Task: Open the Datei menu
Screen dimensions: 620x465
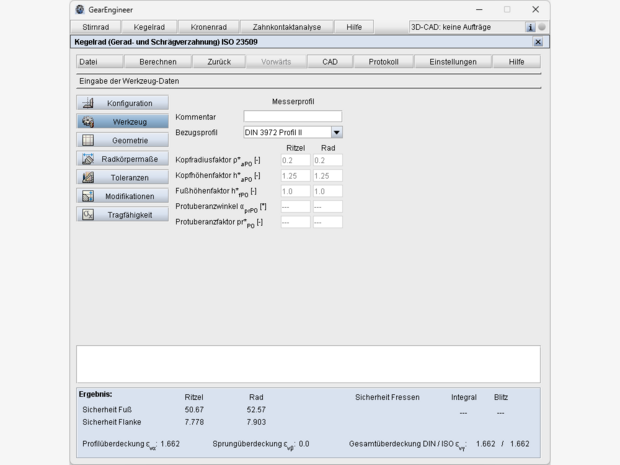Action: [x=88, y=61]
